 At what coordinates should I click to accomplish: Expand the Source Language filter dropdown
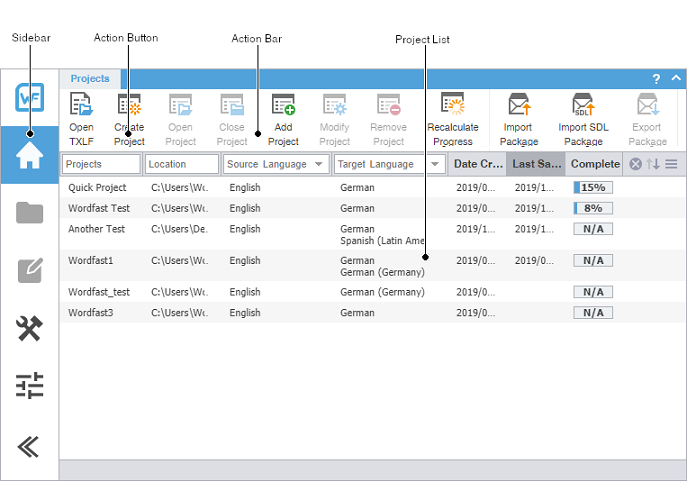319,164
